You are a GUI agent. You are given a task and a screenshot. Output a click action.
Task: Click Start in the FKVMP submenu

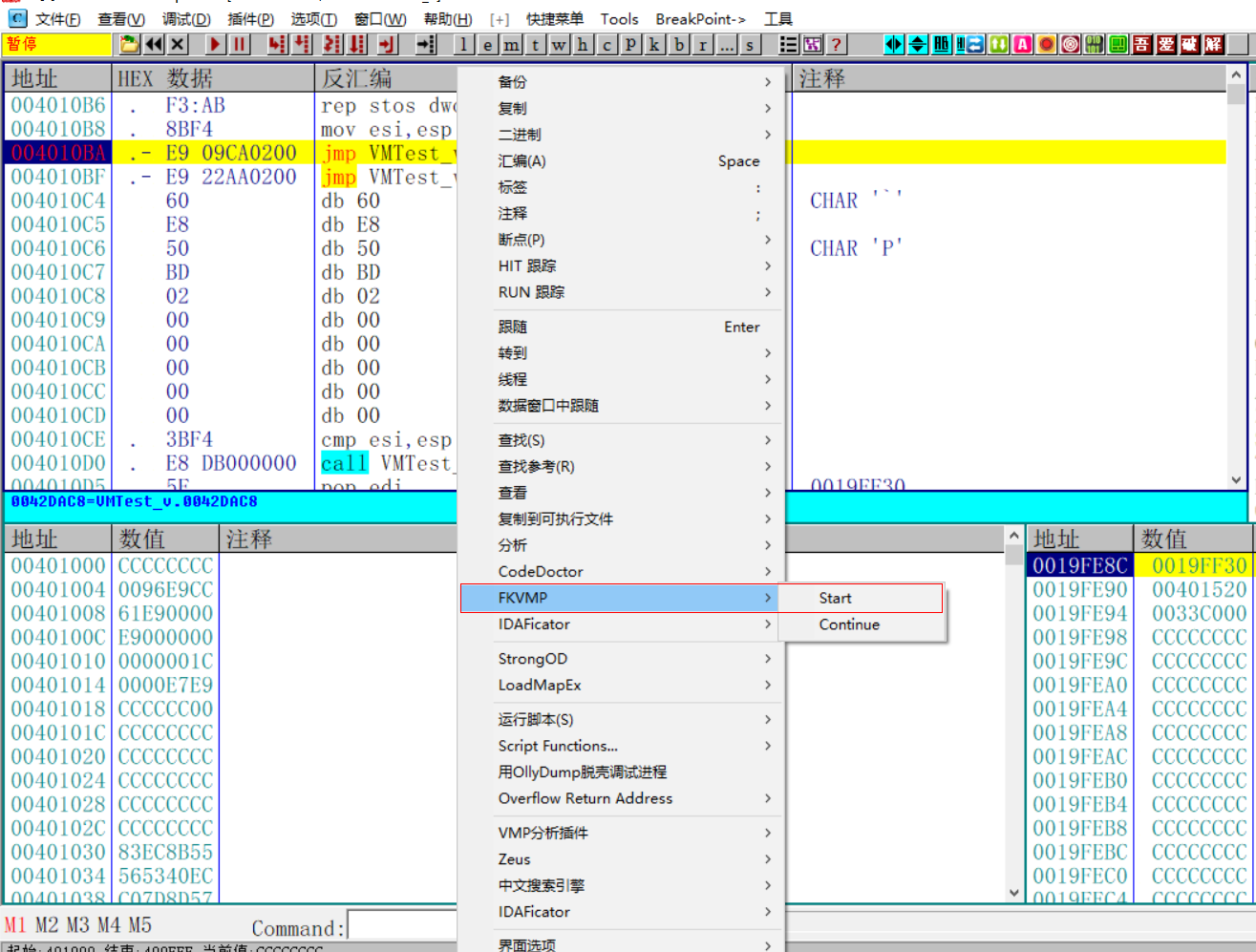(834, 598)
